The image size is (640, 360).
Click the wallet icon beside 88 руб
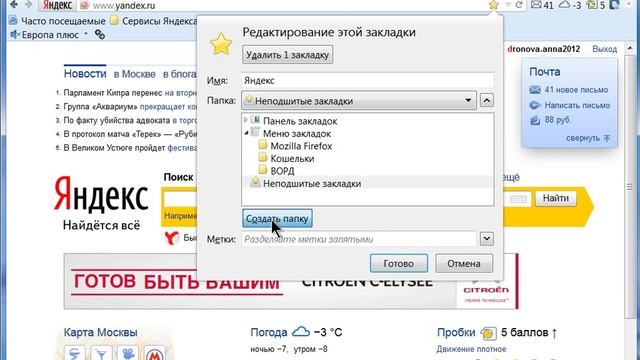click(x=535, y=120)
